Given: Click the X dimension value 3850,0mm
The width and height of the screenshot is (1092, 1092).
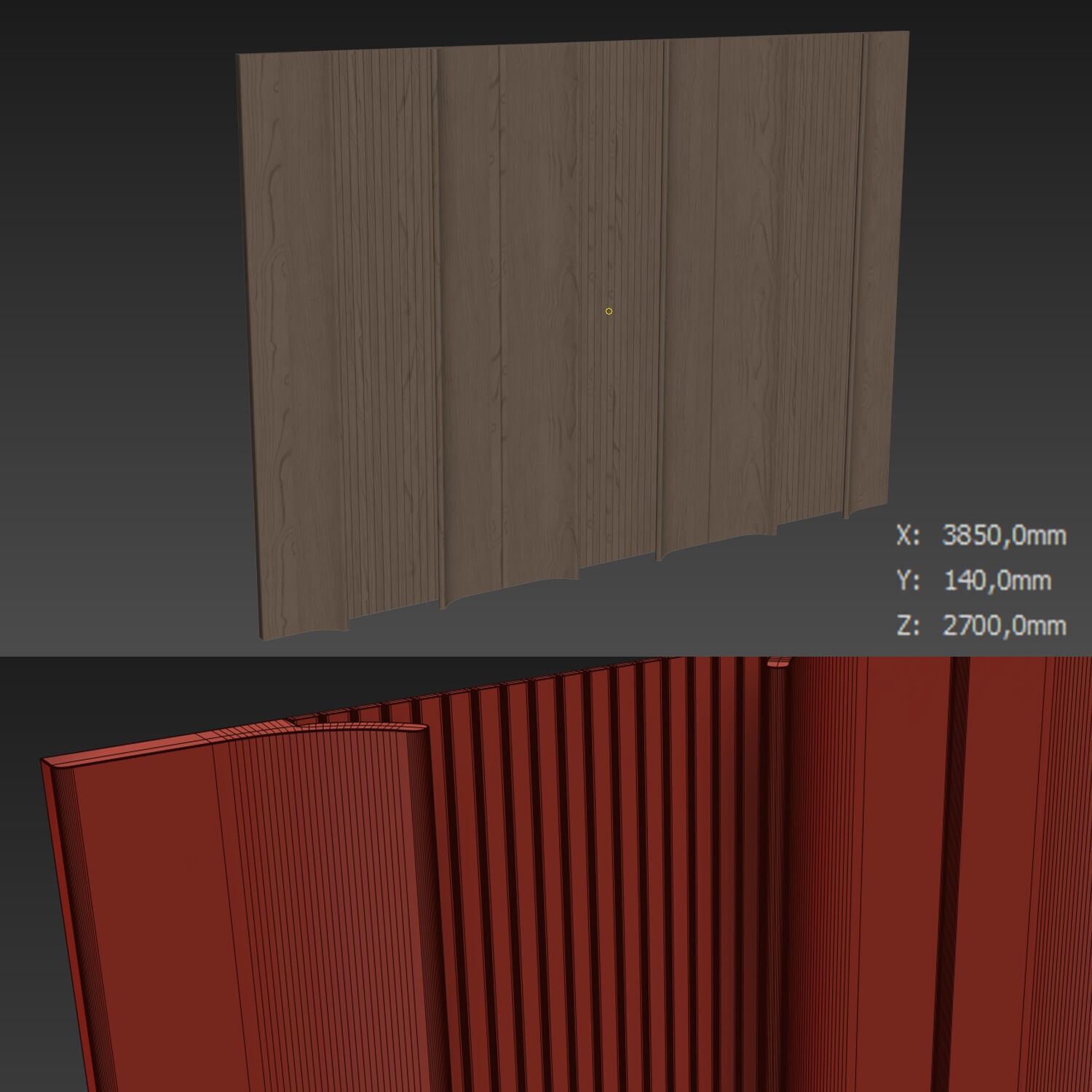Looking at the screenshot, I should tap(1004, 535).
